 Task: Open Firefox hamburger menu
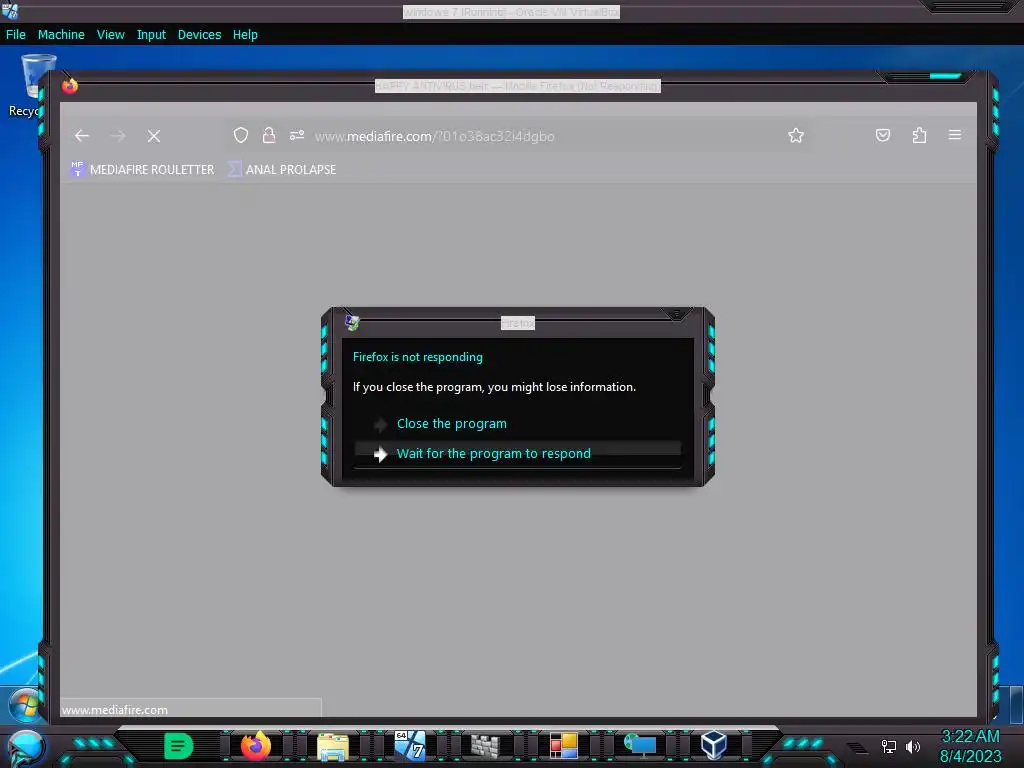955,135
